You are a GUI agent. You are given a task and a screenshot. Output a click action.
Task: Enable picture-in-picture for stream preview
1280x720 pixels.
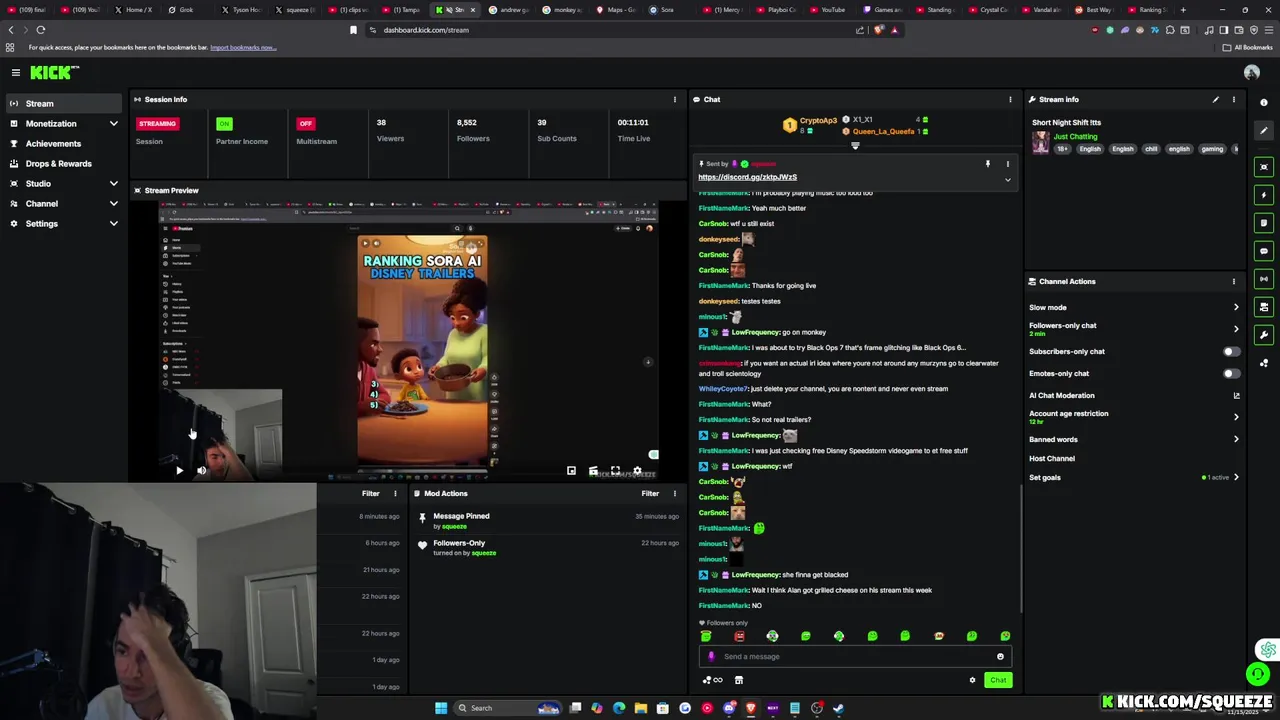click(571, 470)
